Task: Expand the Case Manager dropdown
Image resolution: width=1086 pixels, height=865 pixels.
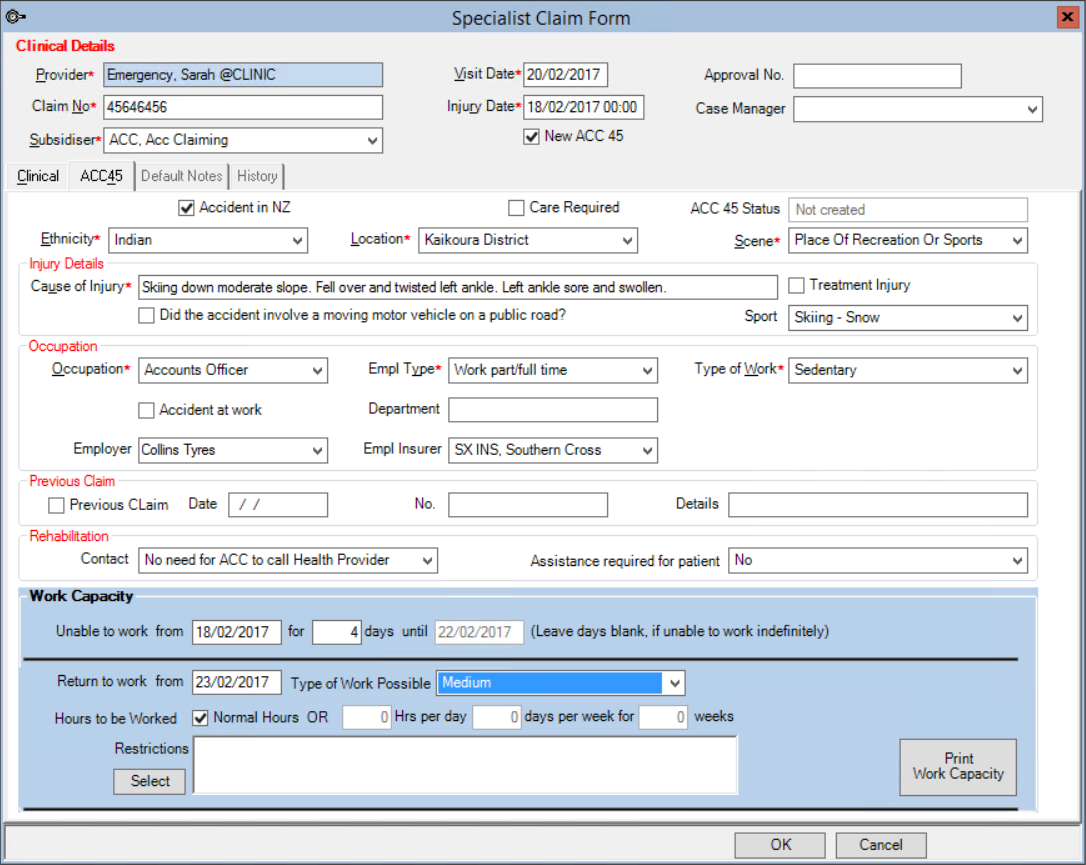Action: tap(1032, 109)
